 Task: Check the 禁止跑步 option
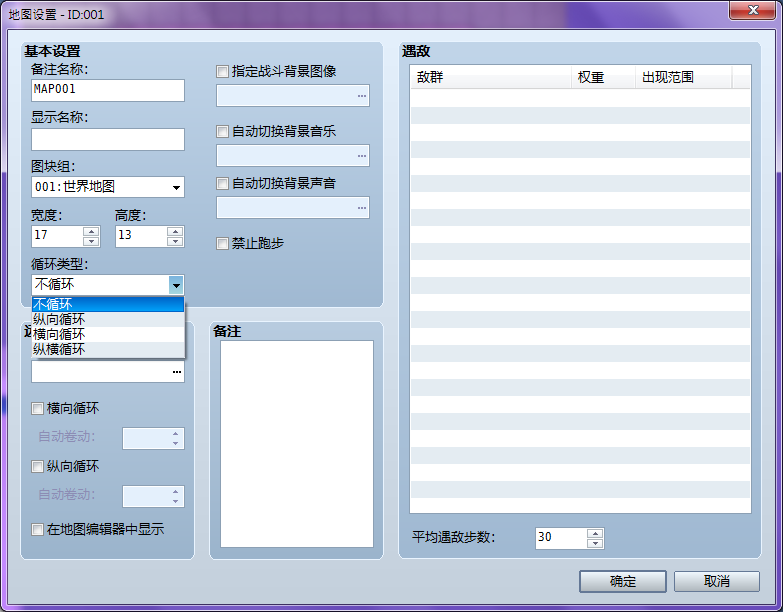(x=222, y=244)
